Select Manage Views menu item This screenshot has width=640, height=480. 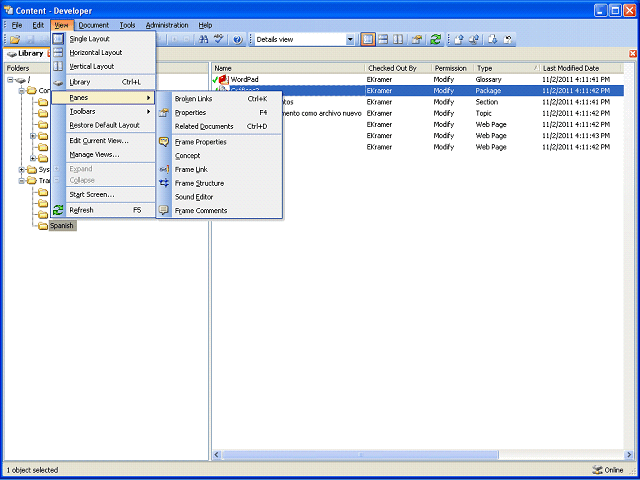click(x=103, y=155)
